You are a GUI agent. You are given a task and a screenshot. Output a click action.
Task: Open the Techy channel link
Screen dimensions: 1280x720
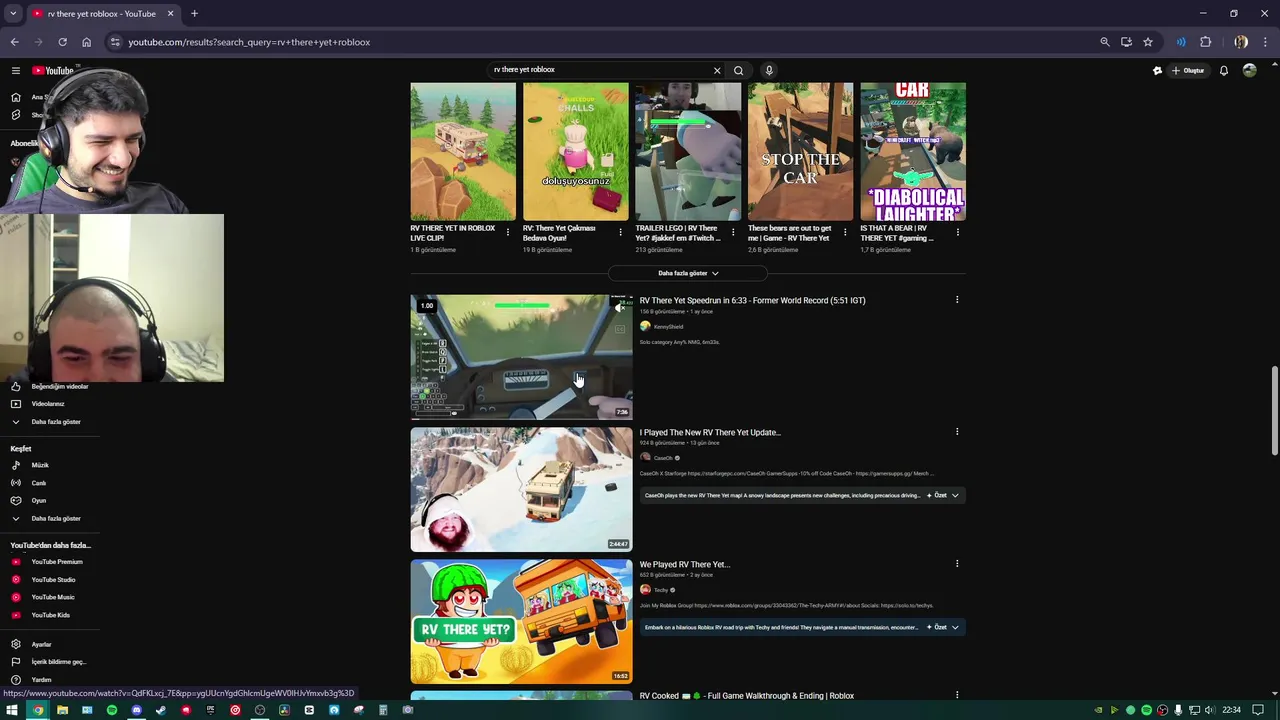[660, 590]
